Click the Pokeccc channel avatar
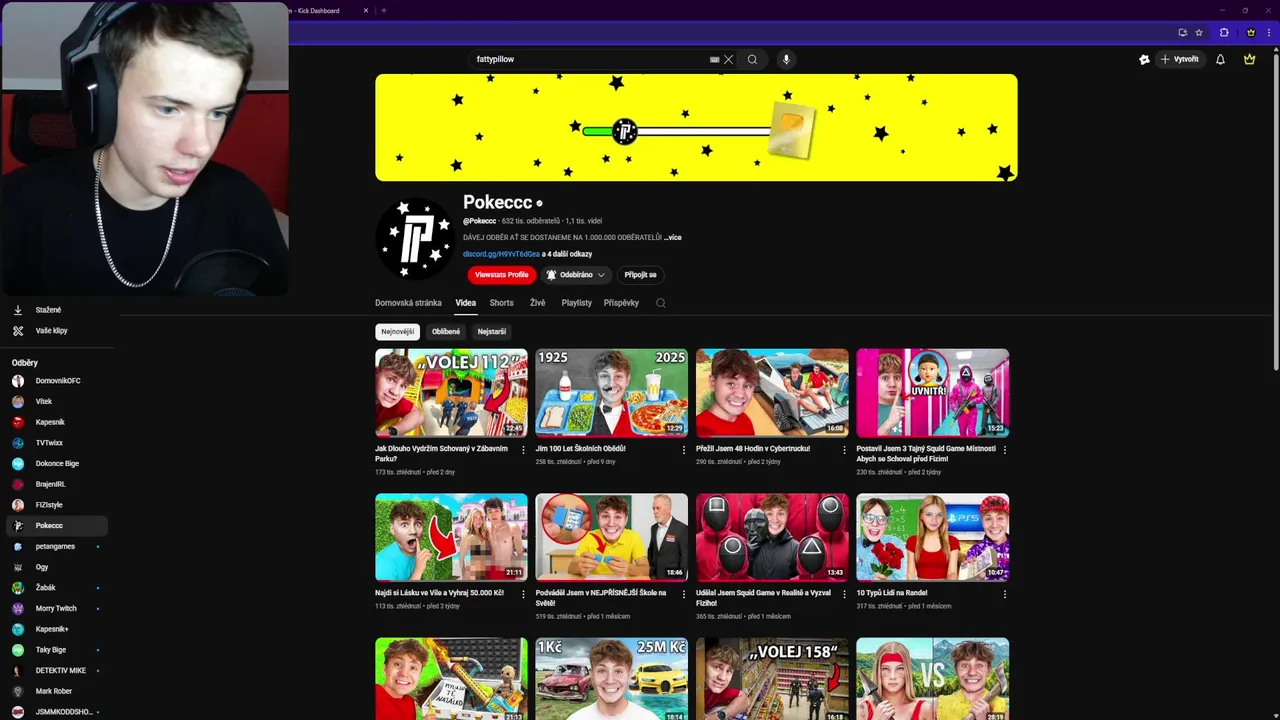The image size is (1280, 720). (415, 239)
